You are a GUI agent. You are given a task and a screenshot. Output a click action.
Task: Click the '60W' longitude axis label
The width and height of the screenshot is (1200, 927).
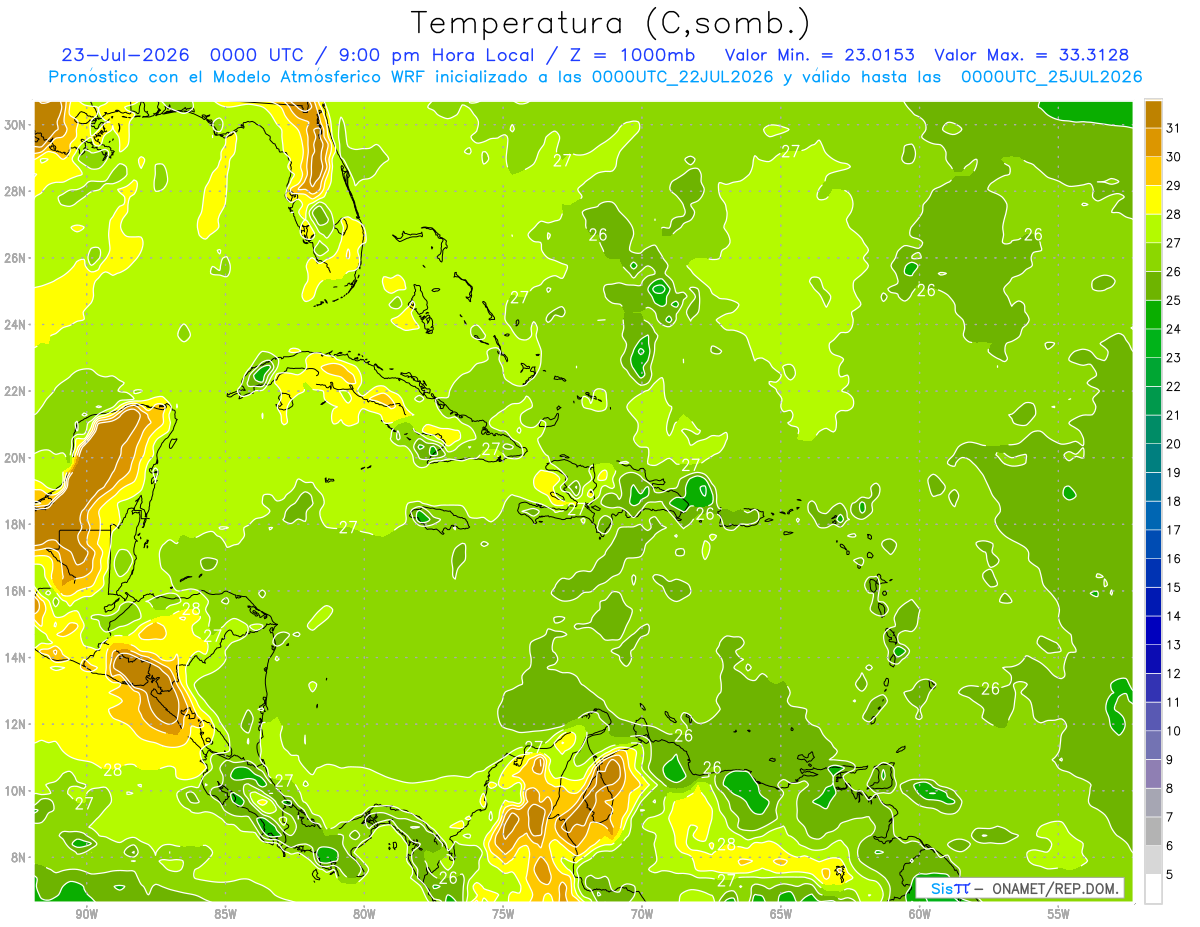pyautogui.click(x=920, y=914)
